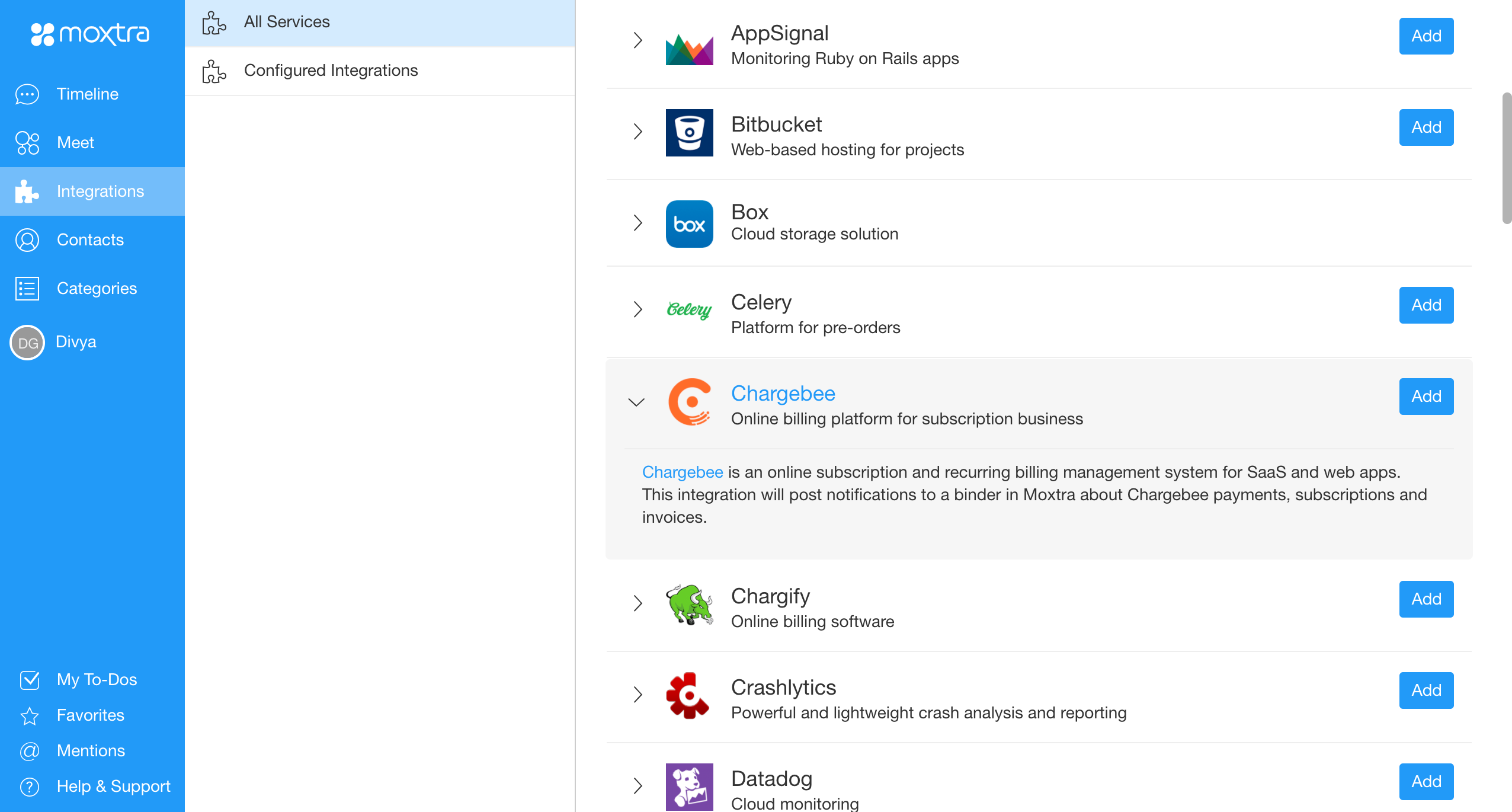This screenshot has width=1512, height=812.
Task: Click the Chargebee logo thumbnail
Action: pos(689,402)
